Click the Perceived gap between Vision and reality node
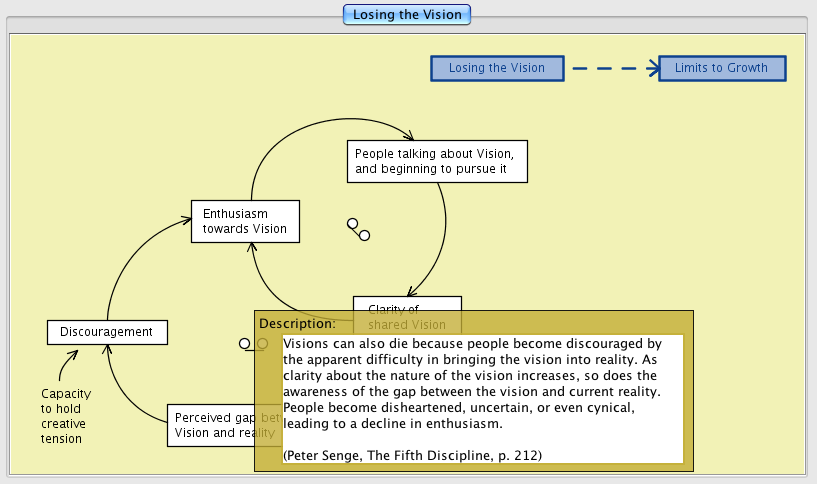Viewport: 817px width, 484px height. [x=211, y=425]
